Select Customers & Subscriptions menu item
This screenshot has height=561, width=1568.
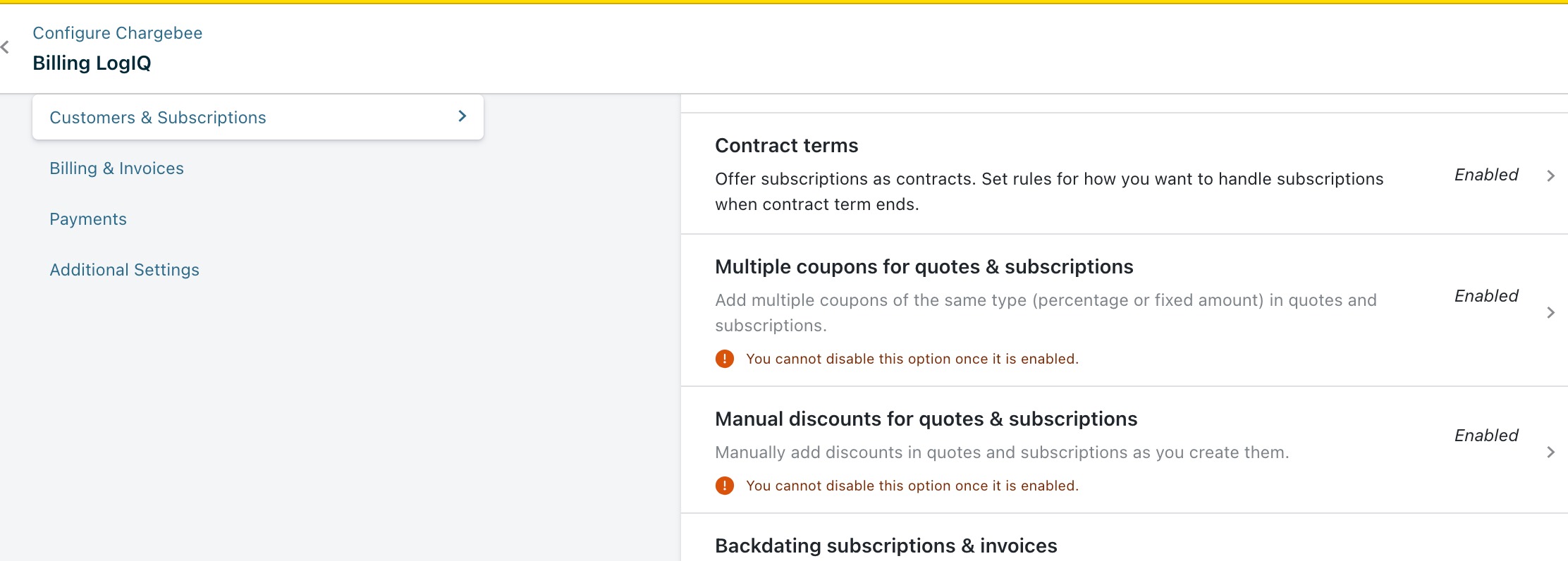pyautogui.click(x=158, y=118)
